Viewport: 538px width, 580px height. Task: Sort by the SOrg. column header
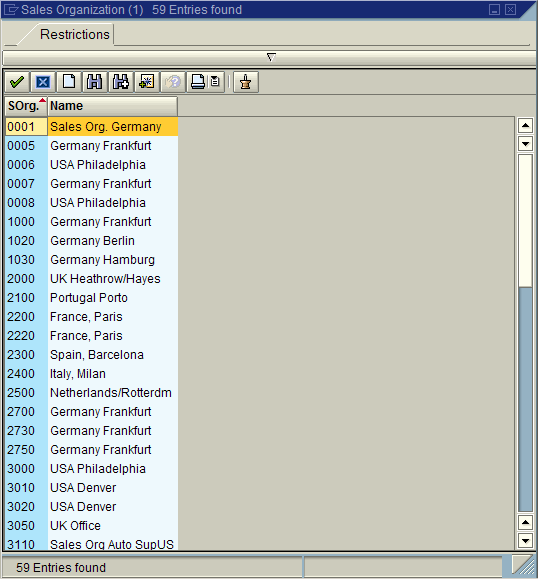(26, 106)
